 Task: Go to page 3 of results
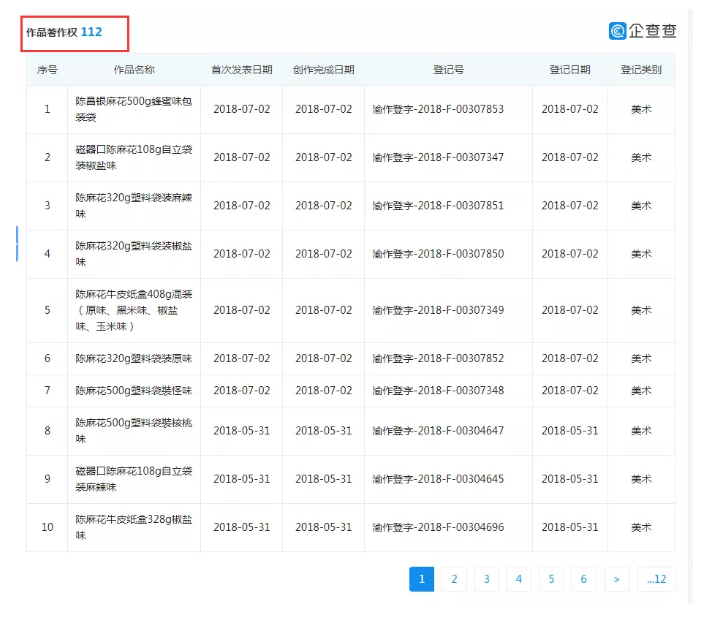(486, 579)
